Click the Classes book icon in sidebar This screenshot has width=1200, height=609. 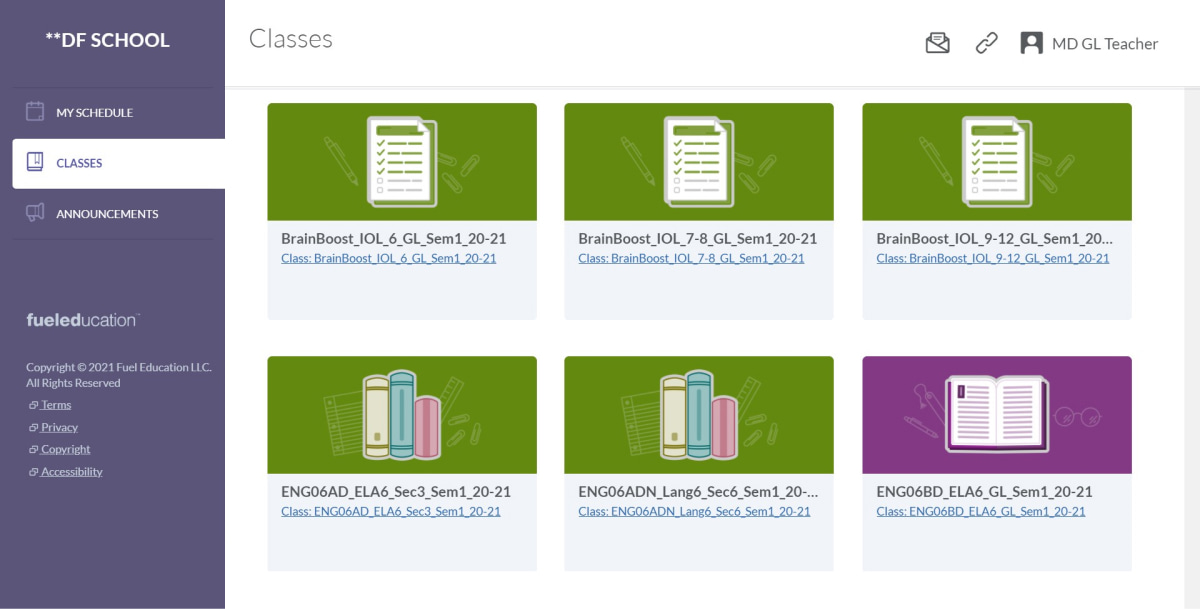pyautogui.click(x=35, y=162)
